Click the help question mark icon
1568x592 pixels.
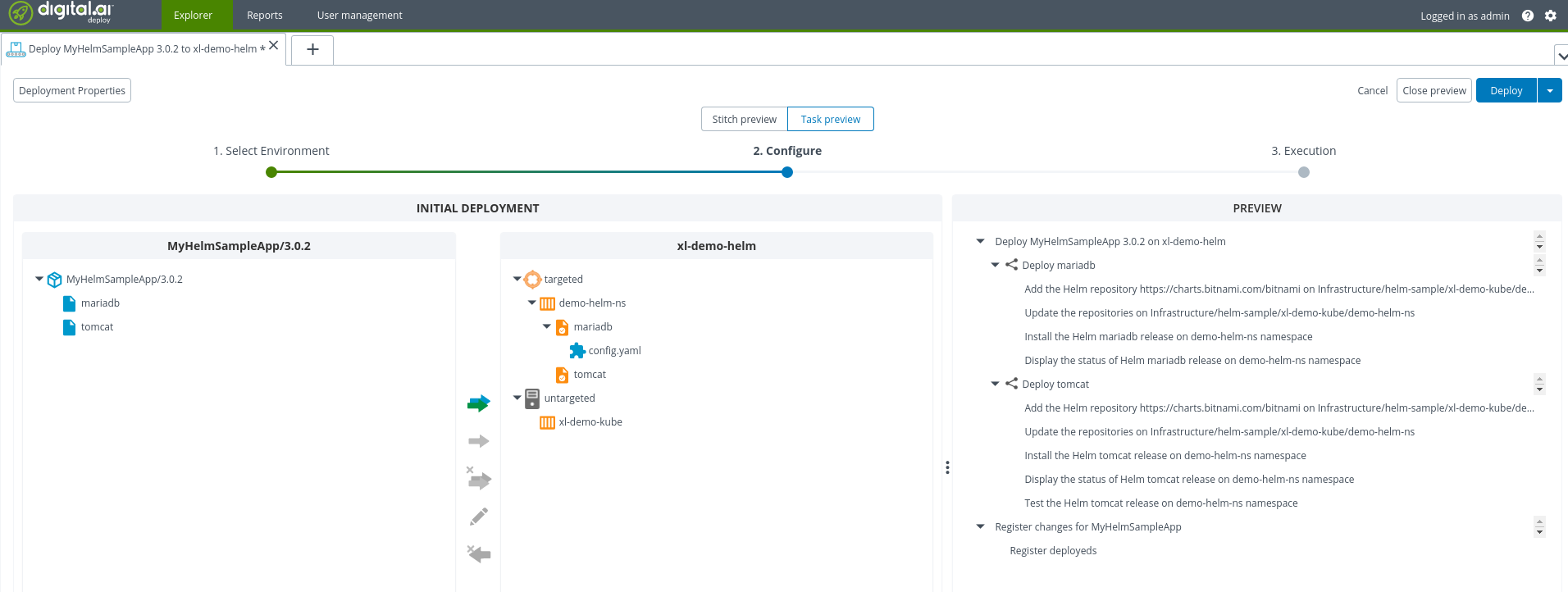[1527, 16]
